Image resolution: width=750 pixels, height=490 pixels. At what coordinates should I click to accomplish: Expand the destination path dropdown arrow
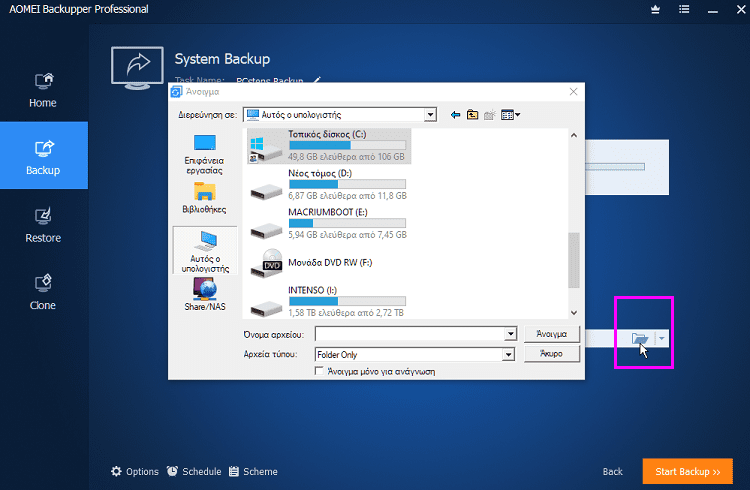(662, 339)
